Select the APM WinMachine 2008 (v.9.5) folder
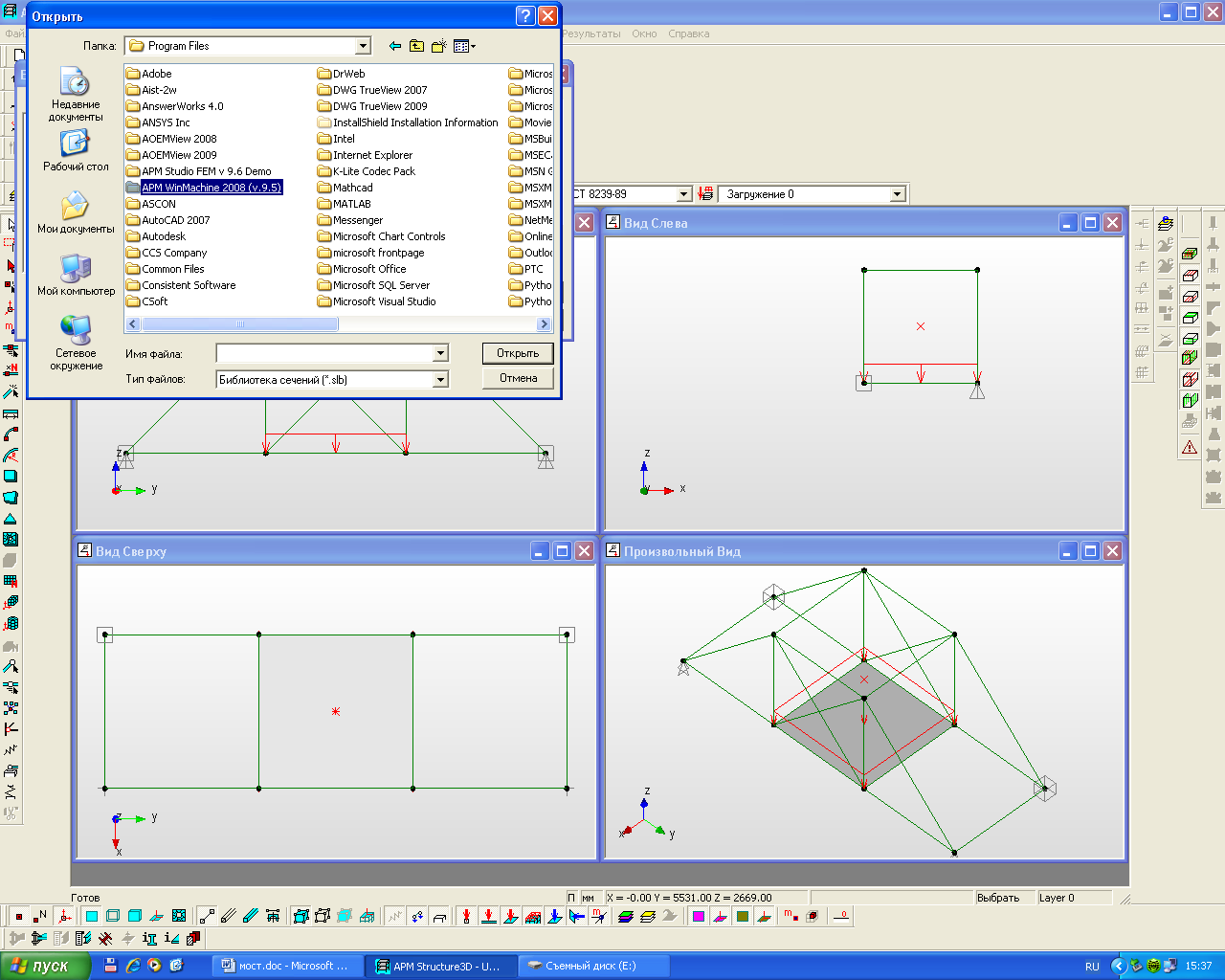This screenshot has height=980, width=1225. (x=204, y=188)
